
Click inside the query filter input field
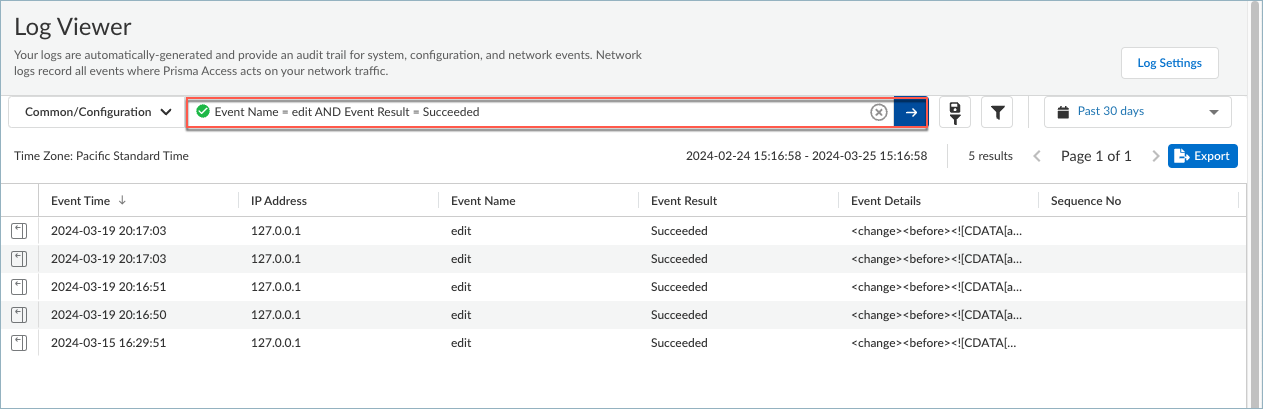[x=540, y=112]
